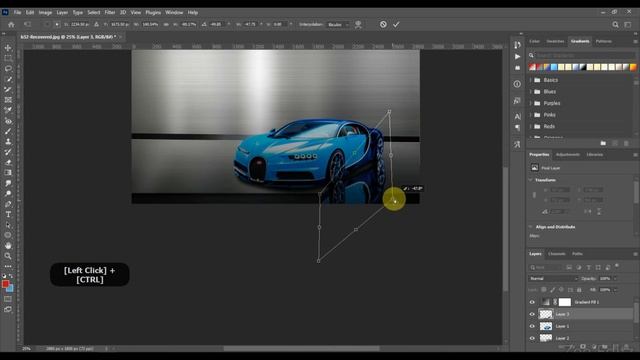Open the layer Opacity dropdown arrow

pos(615,278)
